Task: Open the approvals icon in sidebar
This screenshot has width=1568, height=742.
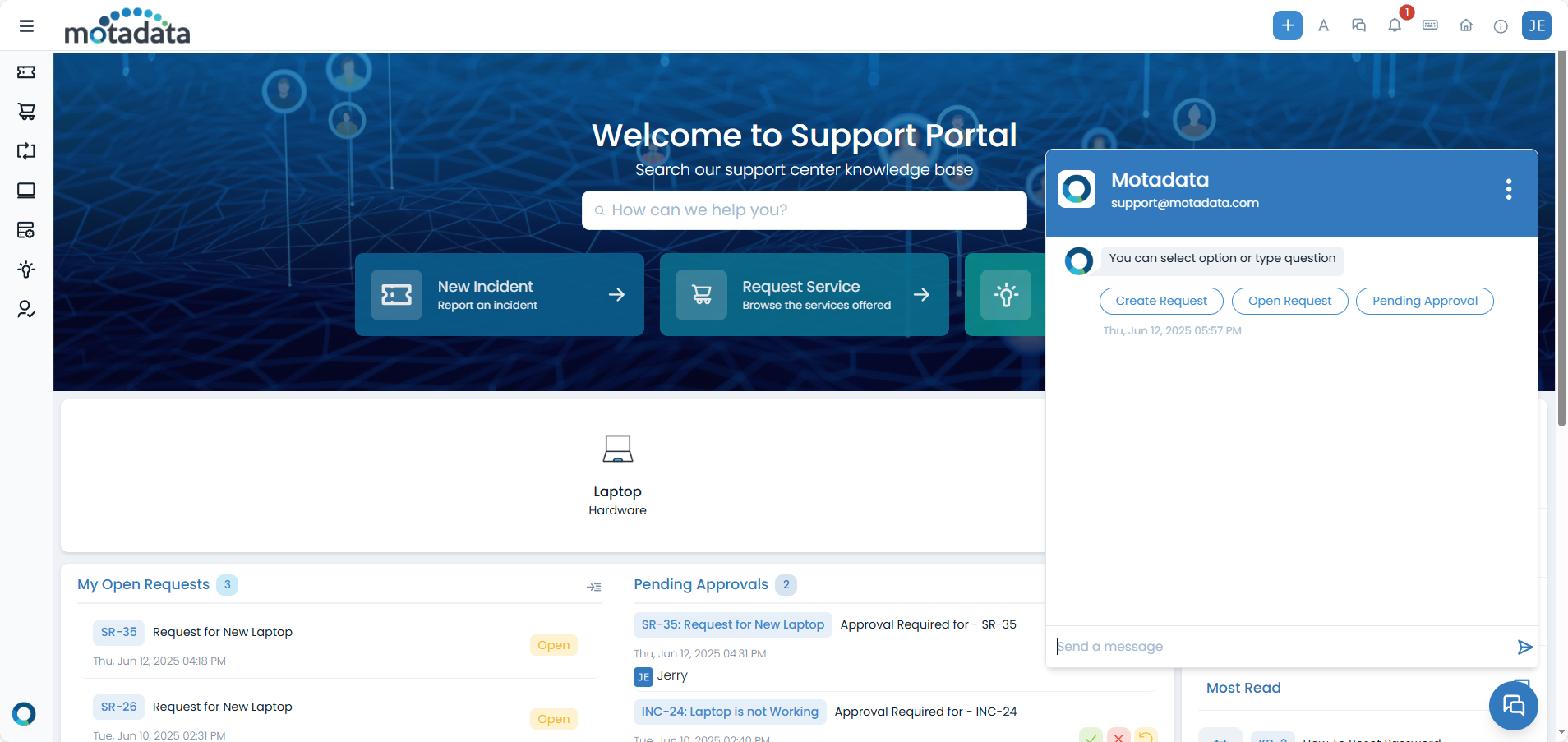Action: pos(26,309)
